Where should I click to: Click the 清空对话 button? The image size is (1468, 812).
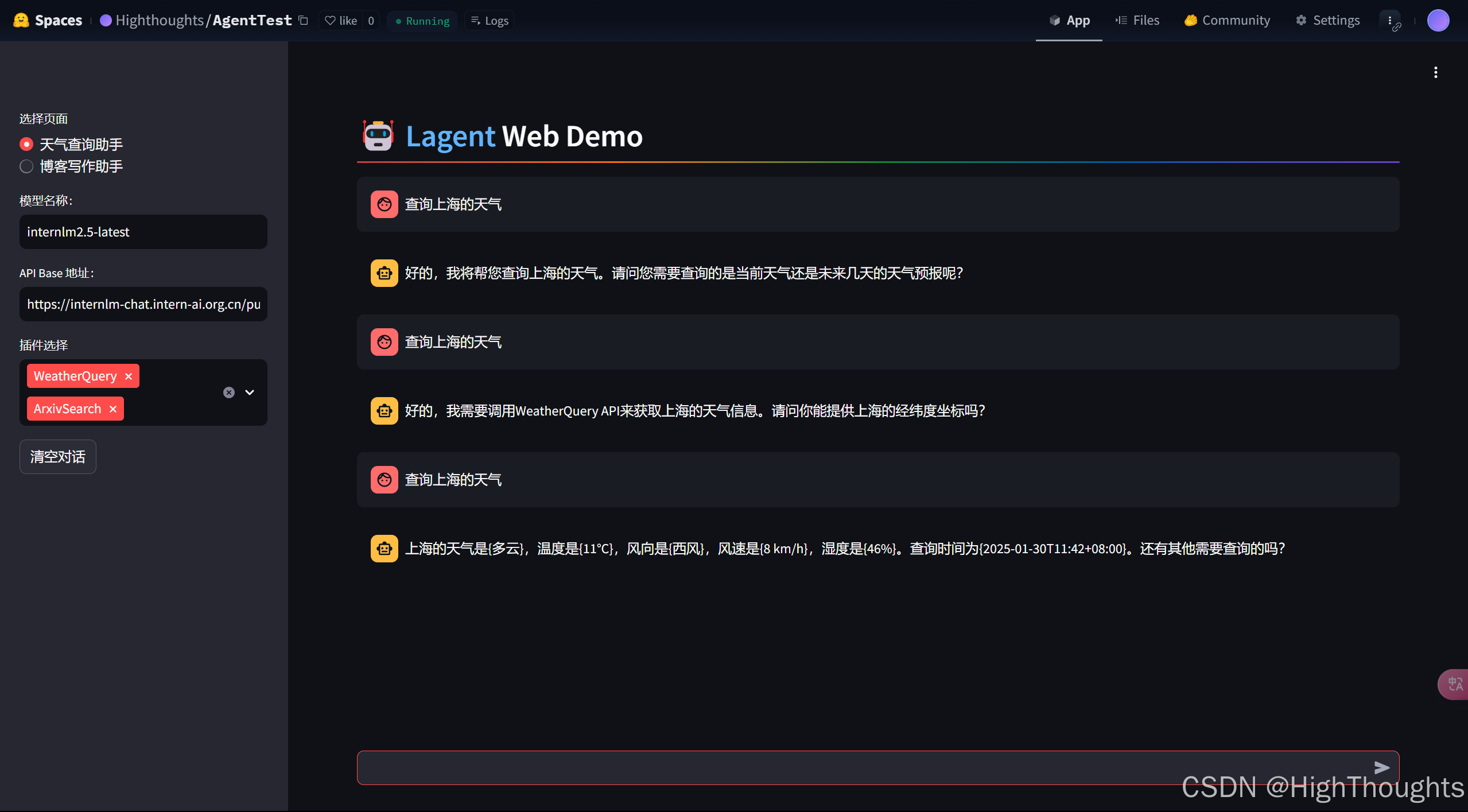(57, 457)
